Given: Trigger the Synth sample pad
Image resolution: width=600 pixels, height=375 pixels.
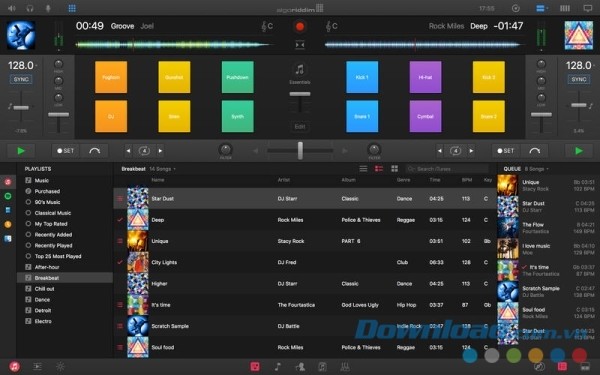Looking at the screenshot, I should [x=238, y=116].
